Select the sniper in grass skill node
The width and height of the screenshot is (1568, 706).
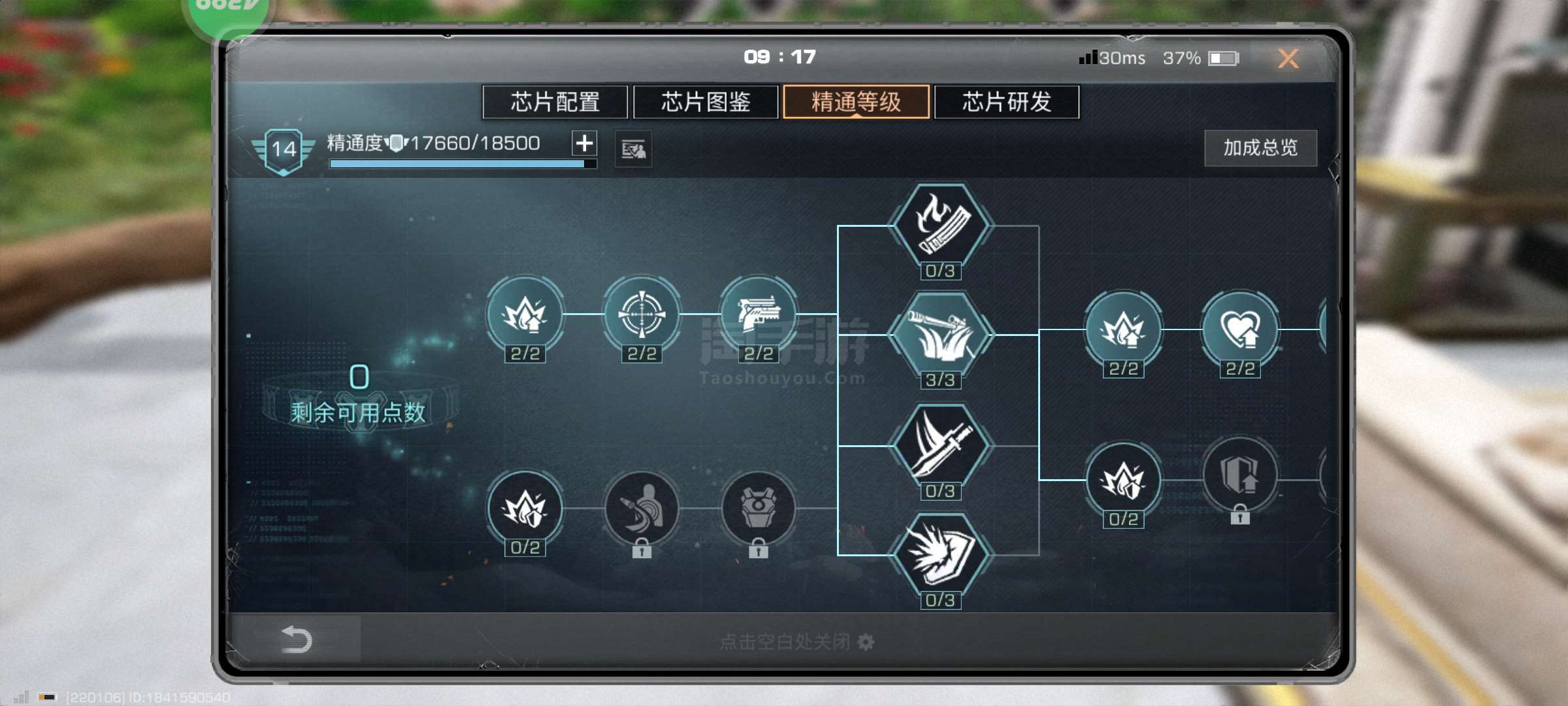[940, 335]
